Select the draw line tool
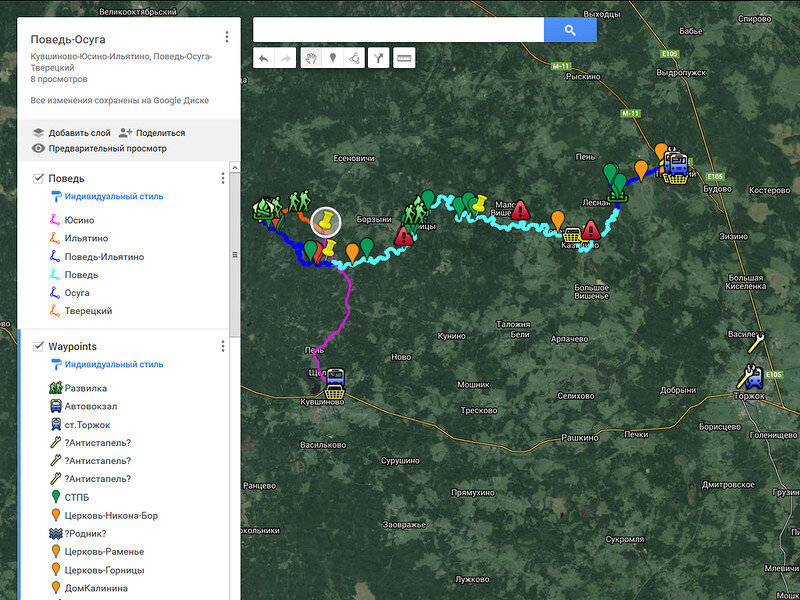Screen dimensions: 800x600 354,58
